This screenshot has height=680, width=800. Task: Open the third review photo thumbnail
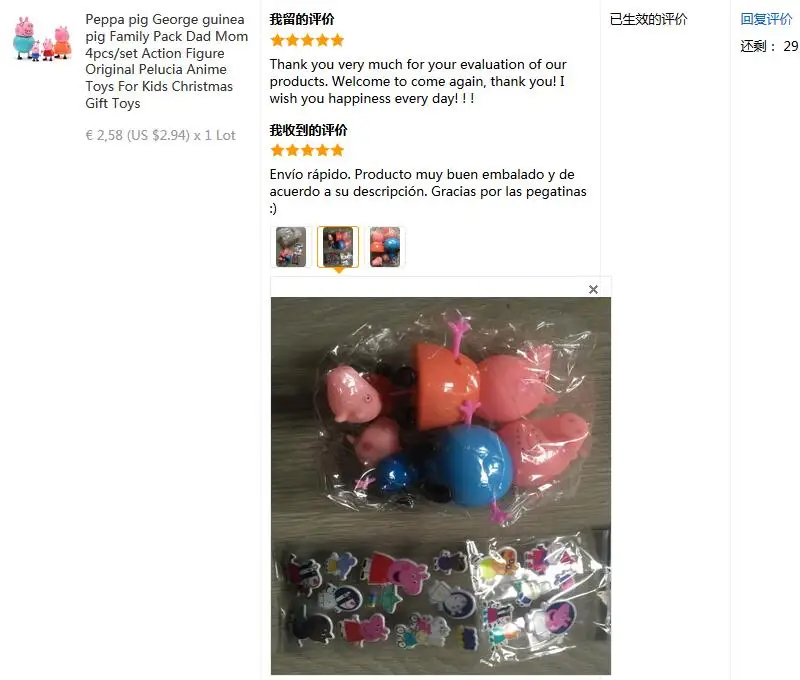(x=385, y=247)
